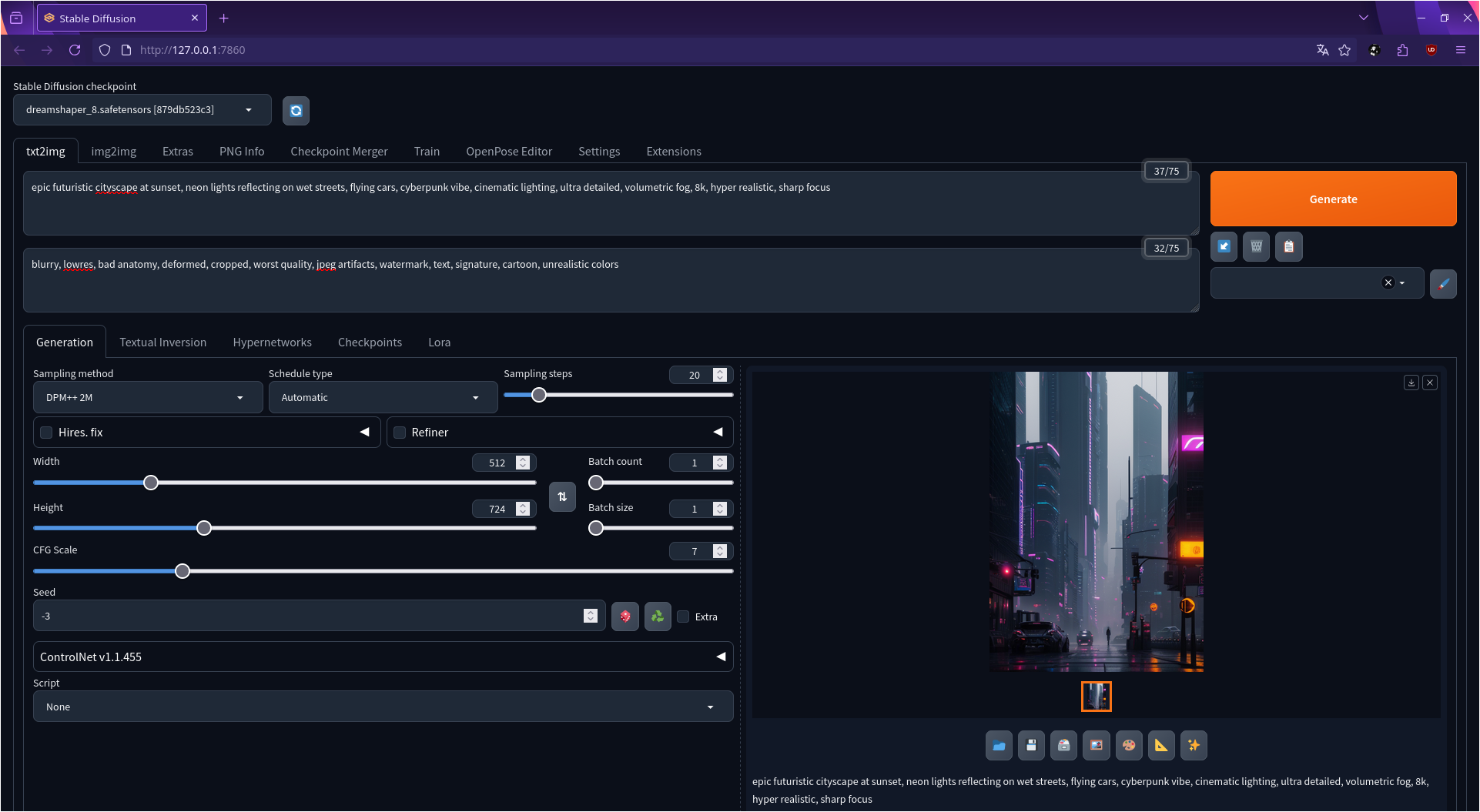The width and height of the screenshot is (1480, 812).
Task: Enable the Hires. fix checkbox
Action: (x=47, y=433)
